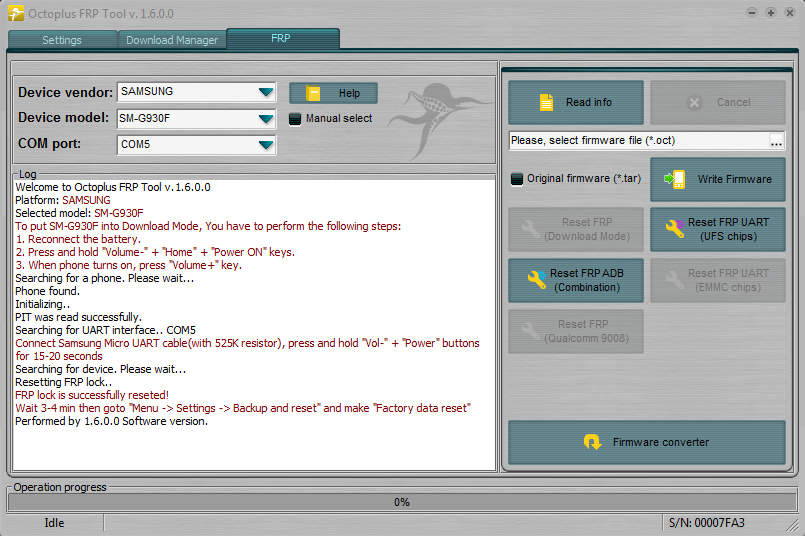
Task: Click wrench icon on Reset FRP UART EMMC
Action: [x=674, y=280]
